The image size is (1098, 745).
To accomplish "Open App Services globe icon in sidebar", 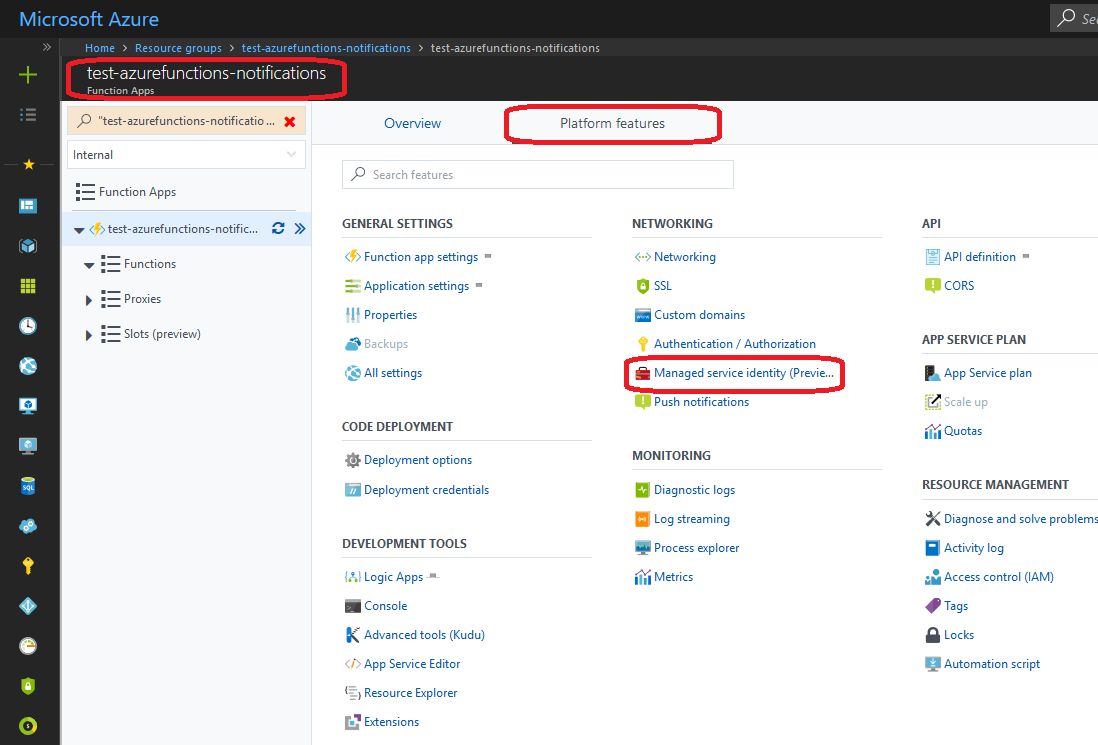I will pos(27,365).
